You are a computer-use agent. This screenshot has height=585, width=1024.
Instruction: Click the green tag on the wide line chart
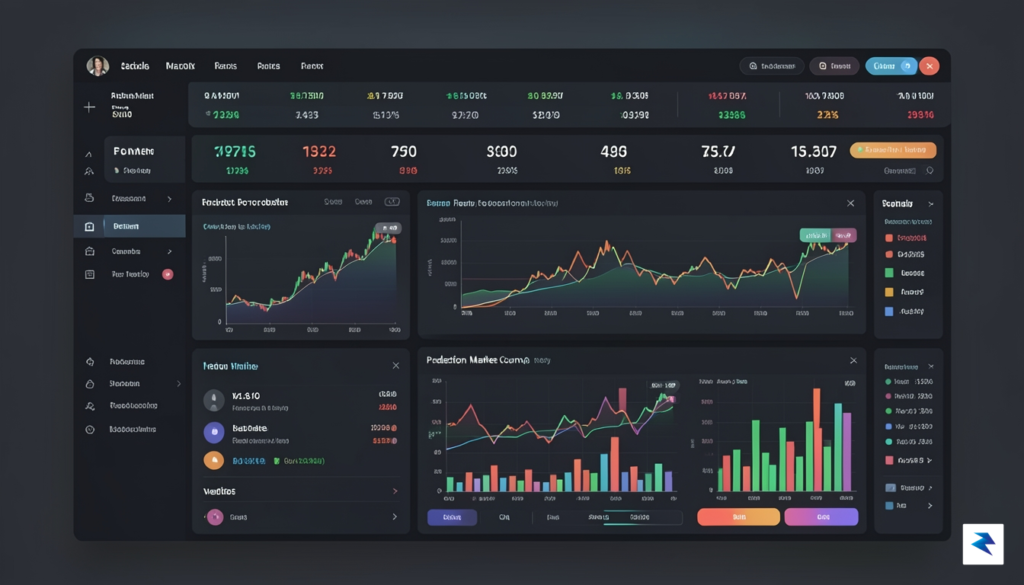point(815,235)
